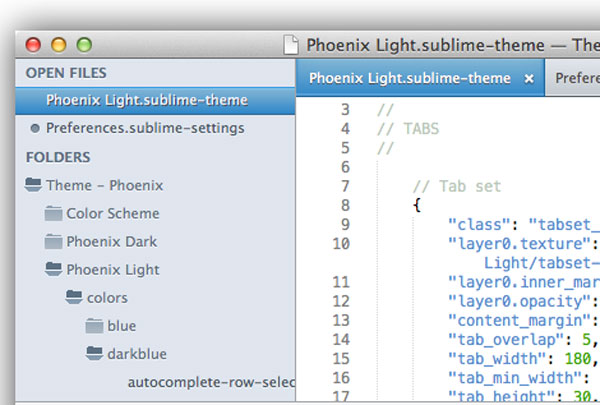Screen dimensions: 600x405
Task: Click the "class" key on line 9
Action: pyautogui.click(x=479, y=225)
